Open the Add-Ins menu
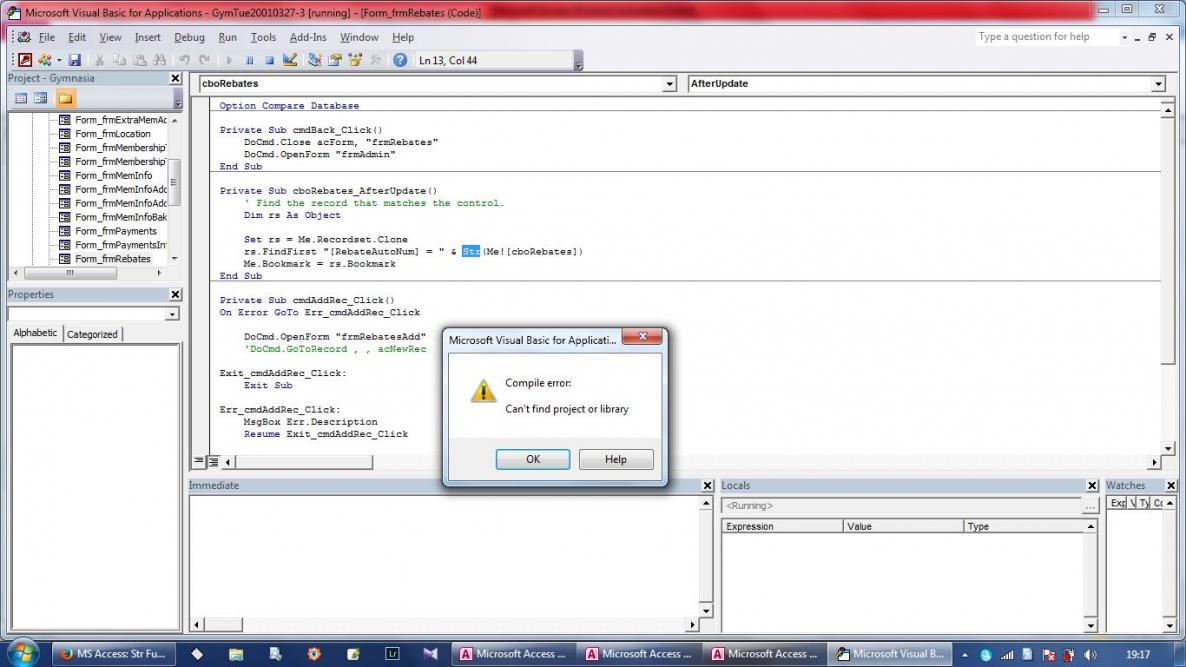Screen dimensions: 1186x667 tap(308, 37)
